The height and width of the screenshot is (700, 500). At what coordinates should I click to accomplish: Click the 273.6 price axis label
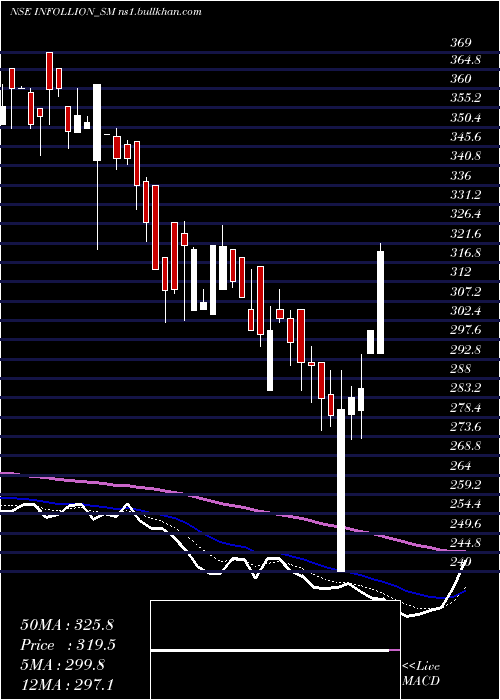coord(465,427)
